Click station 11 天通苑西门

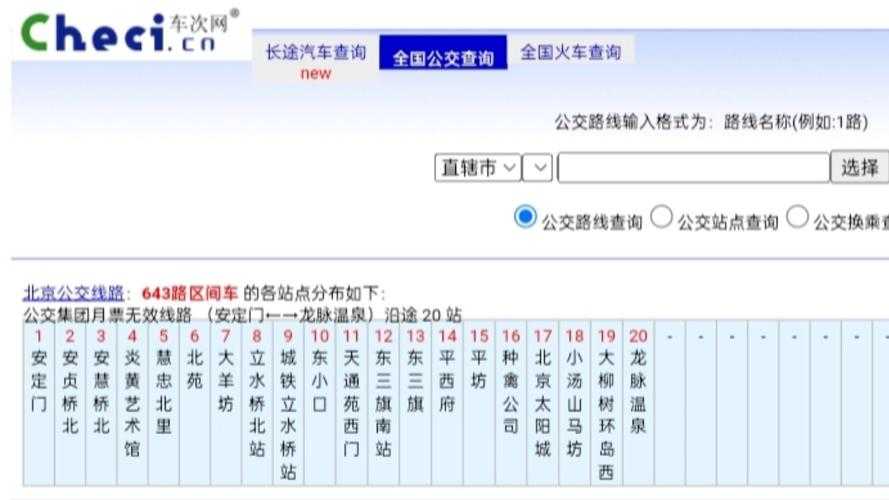[351, 403]
